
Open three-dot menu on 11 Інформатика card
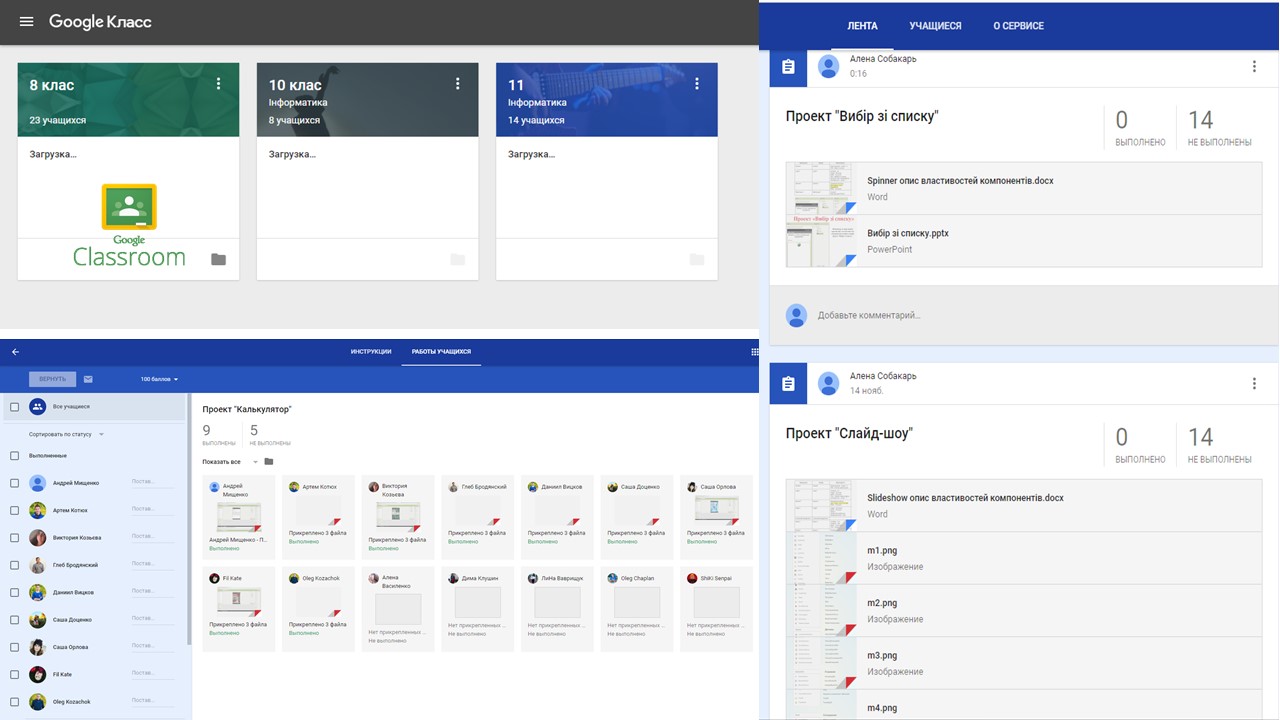coord(697,84)
